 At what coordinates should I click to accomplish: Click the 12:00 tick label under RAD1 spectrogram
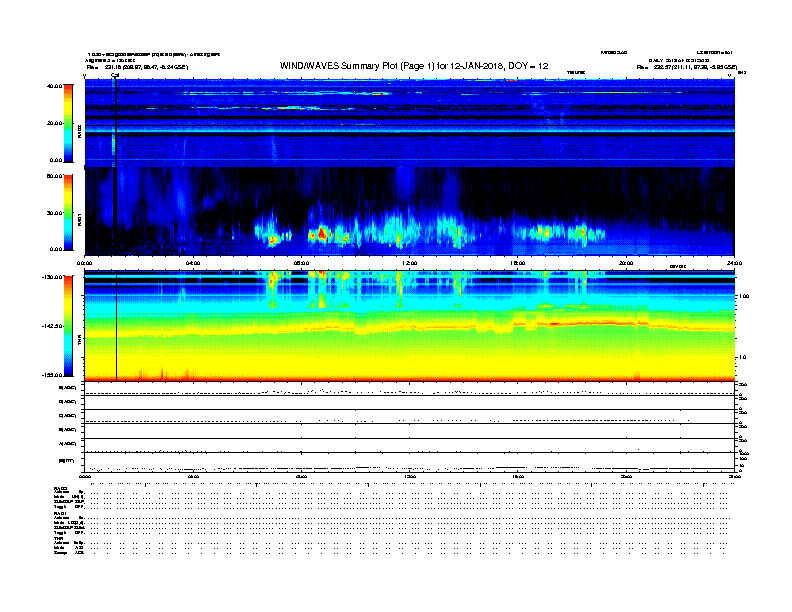(409, 263)
